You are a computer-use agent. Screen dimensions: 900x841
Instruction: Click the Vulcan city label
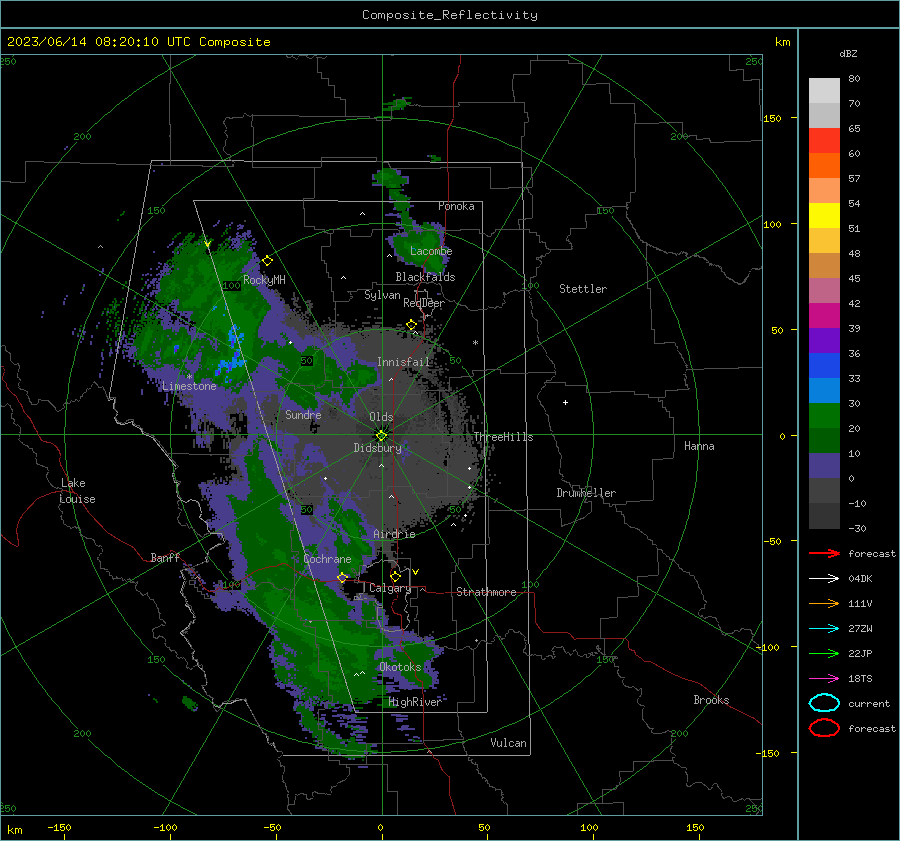508,743
